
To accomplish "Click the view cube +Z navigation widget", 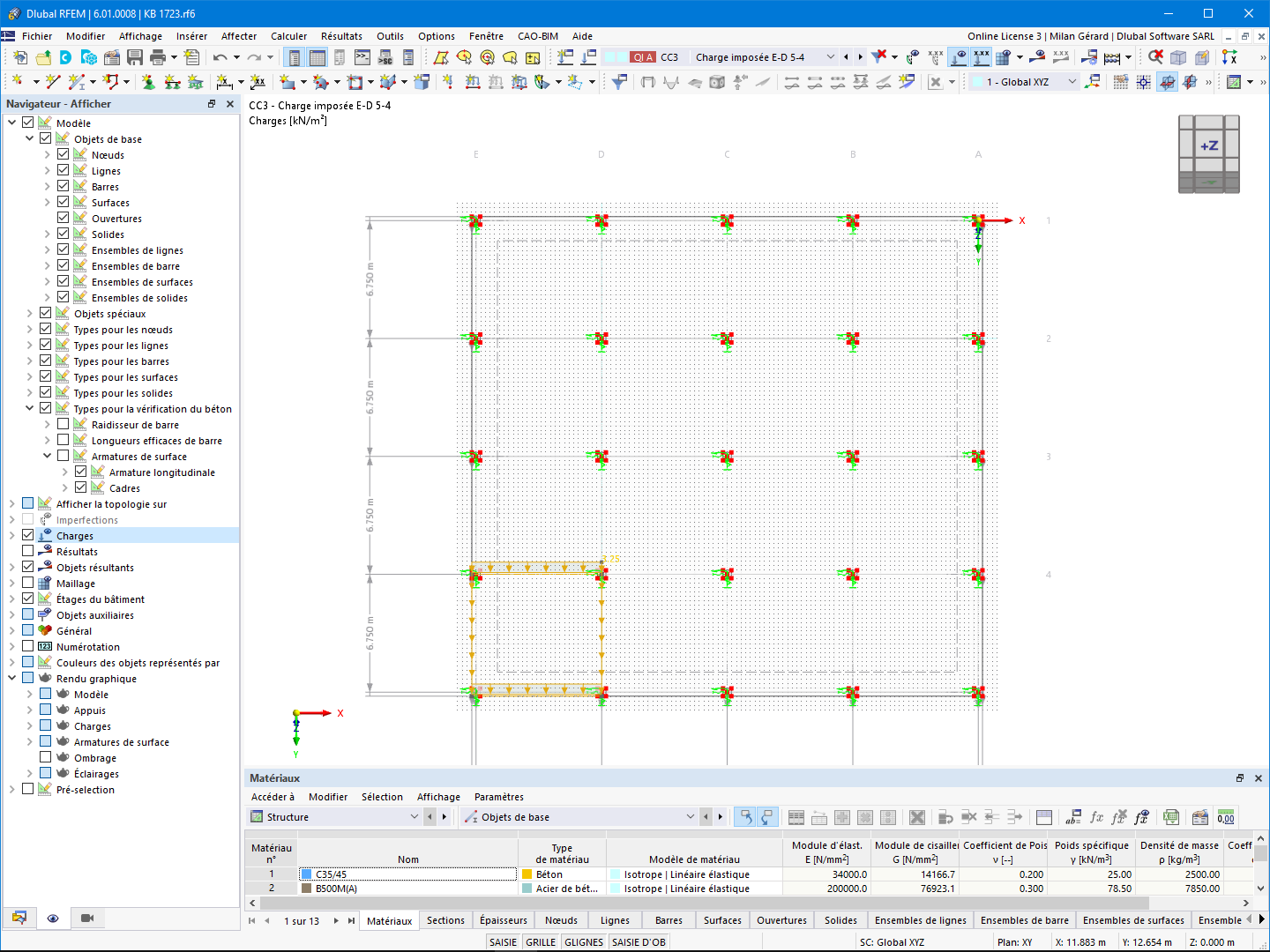I will pos(1209,153).
